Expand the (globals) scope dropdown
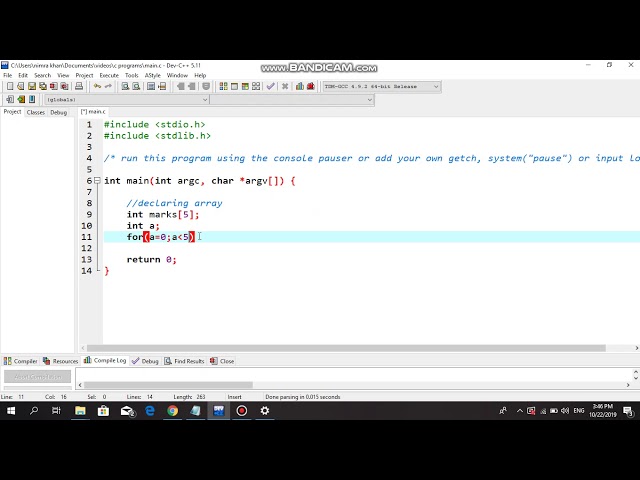640x480 pixels. (127, 100)
